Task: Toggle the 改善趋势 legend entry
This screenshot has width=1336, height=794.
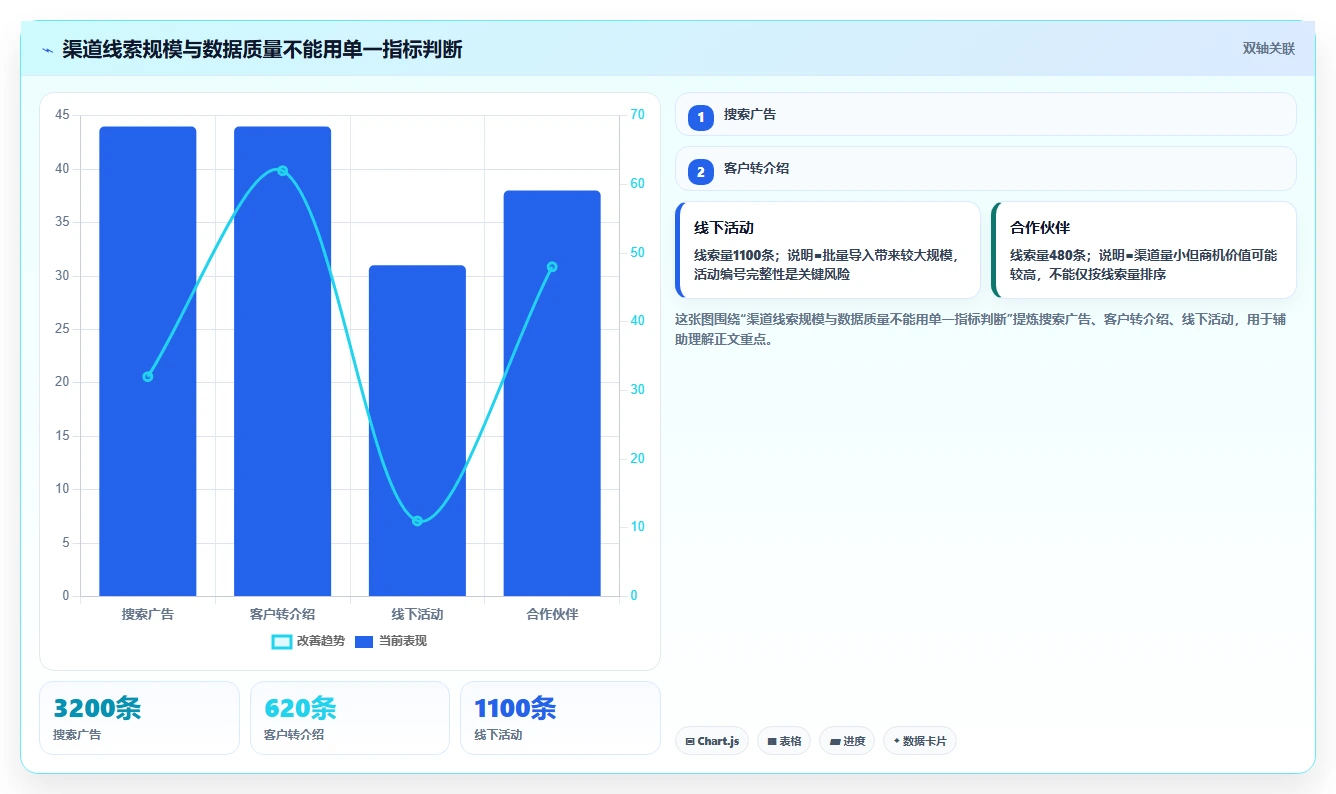Action: [x=308, y=641]
